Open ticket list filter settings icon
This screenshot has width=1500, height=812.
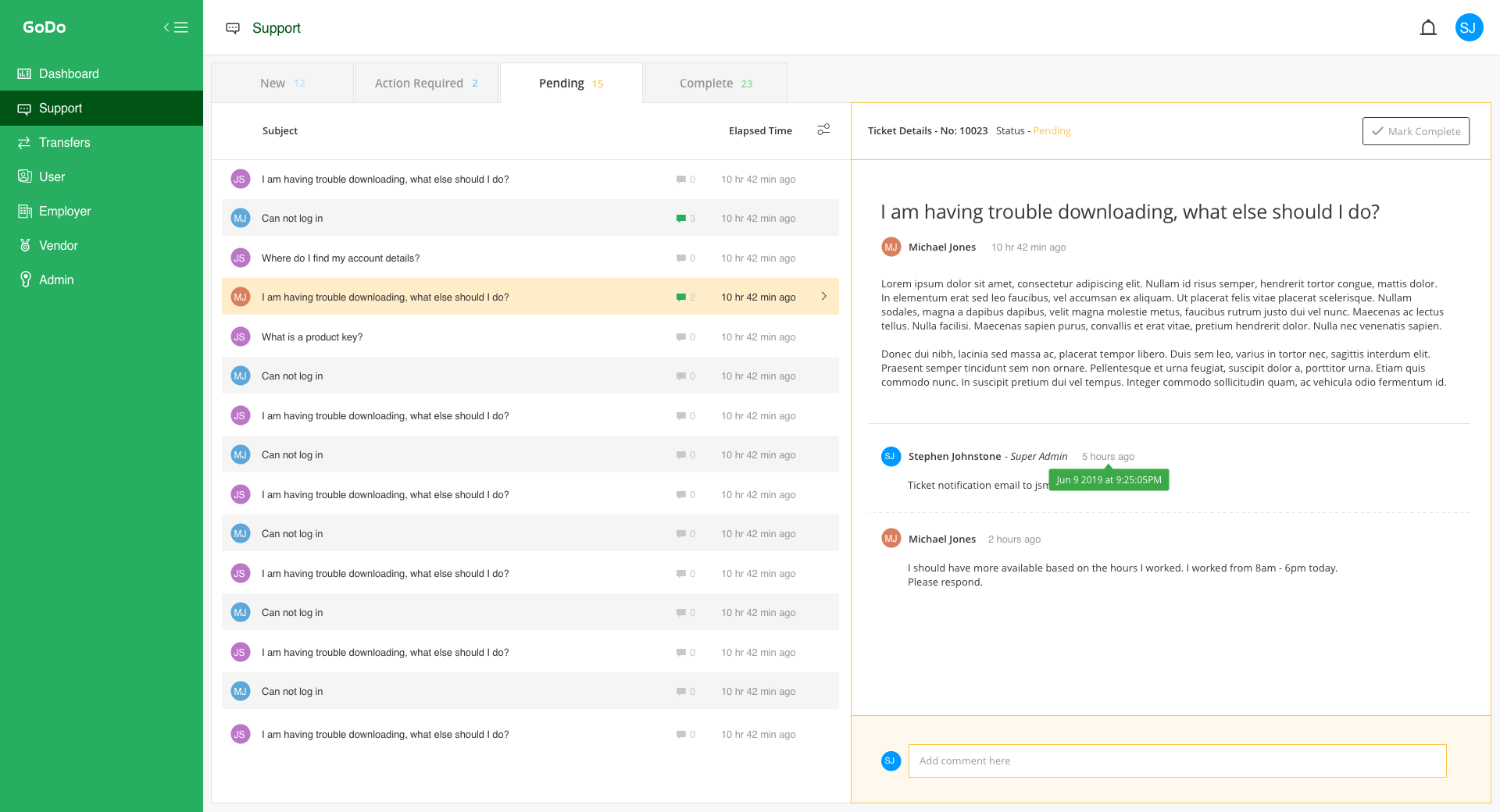tap(823, 130)
